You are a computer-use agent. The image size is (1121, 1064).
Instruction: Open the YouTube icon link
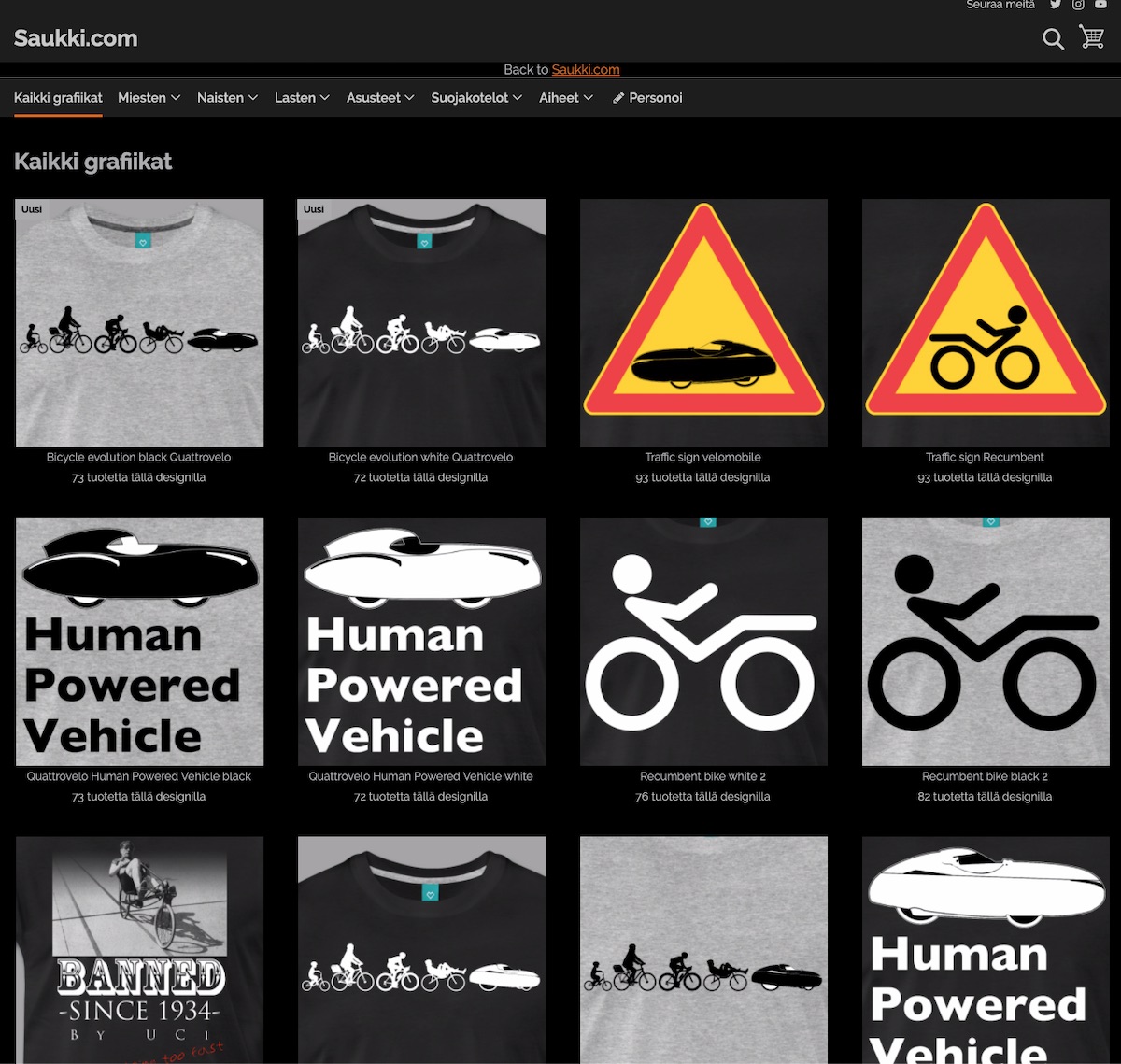pos(1100,5)
